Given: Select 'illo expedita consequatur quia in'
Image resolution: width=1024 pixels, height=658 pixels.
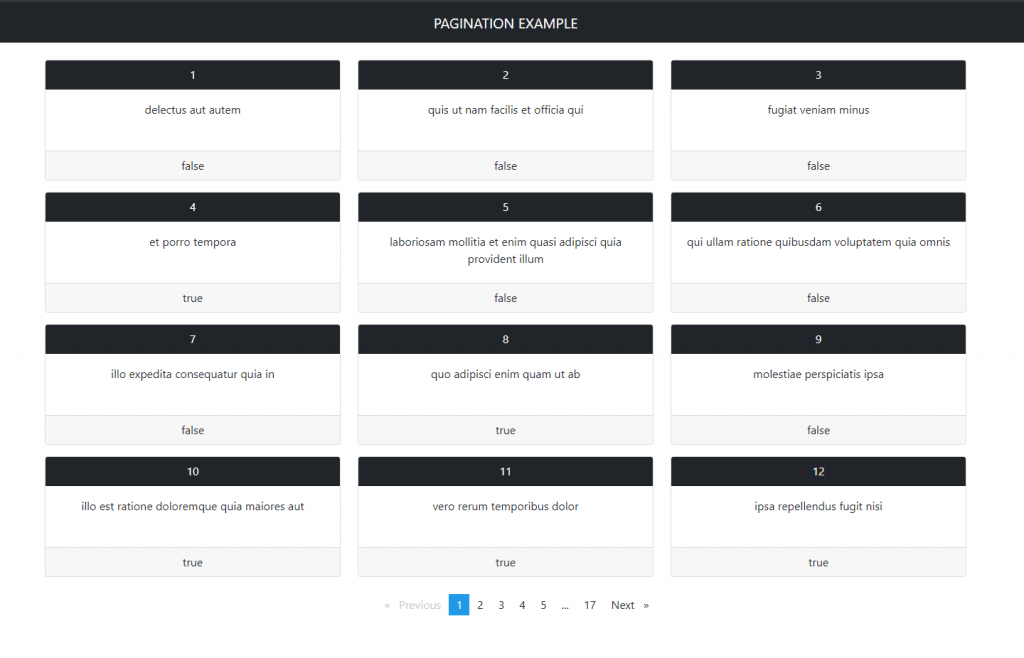Looking at the screenshot, I should point(193,374).
